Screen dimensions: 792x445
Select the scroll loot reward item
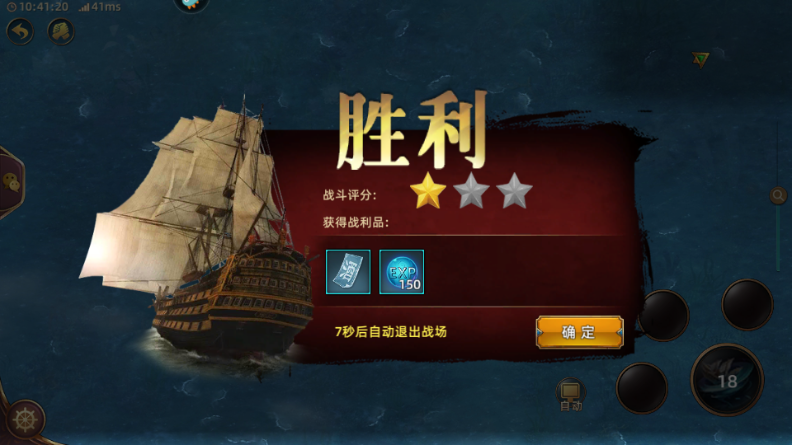point(348,272)
